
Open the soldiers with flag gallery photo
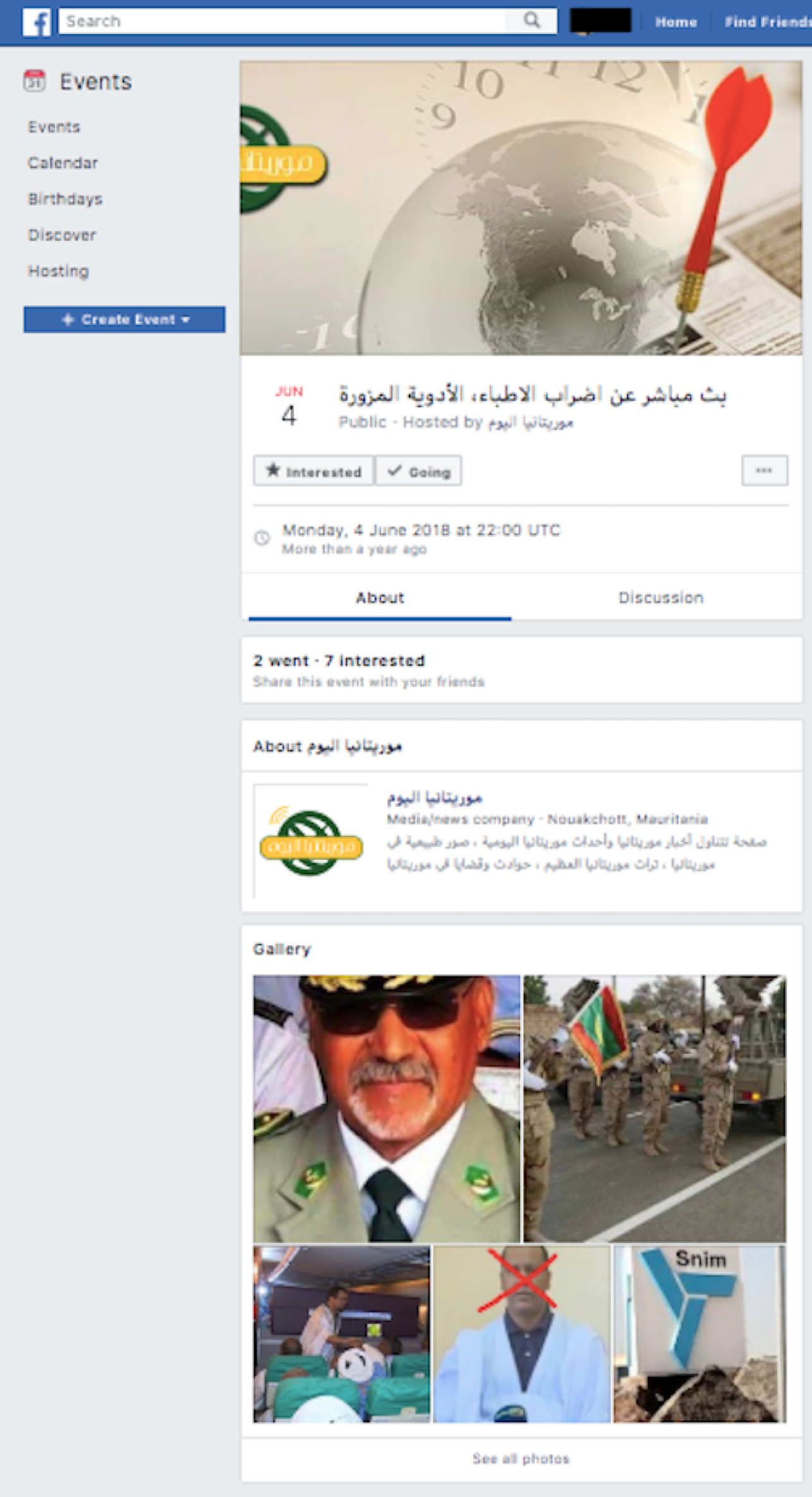[655, 1109]
